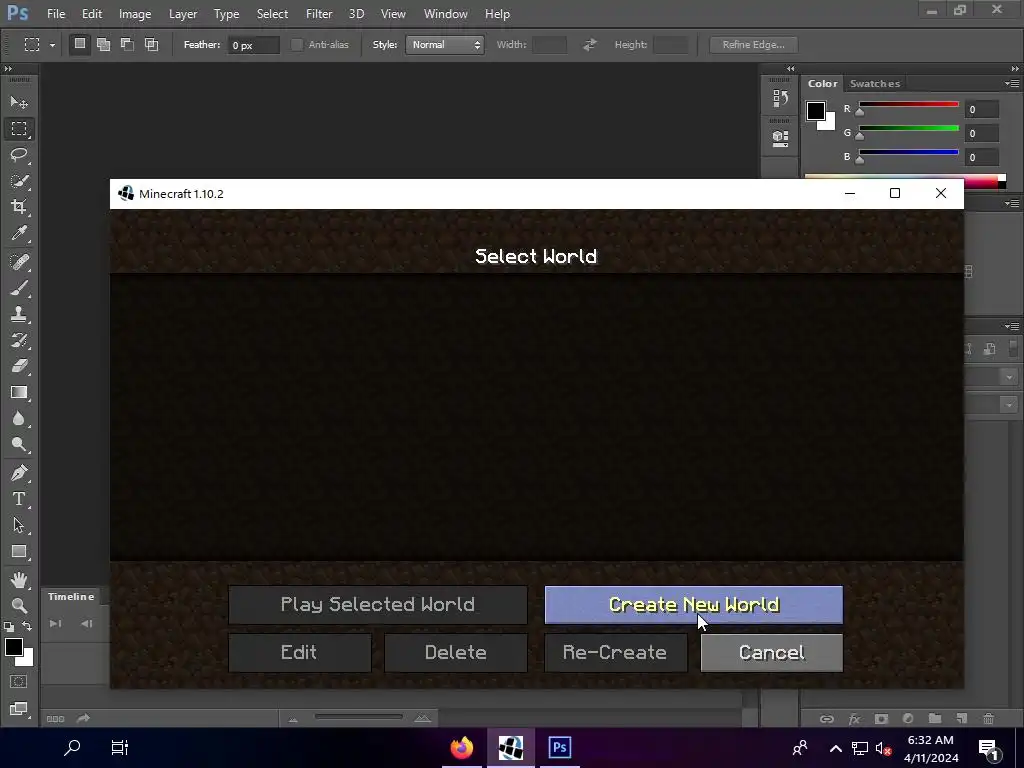Click the layer styles fx icon
The width and height of the screenshot is (1024, 768).
pyautogui.click(x=854, y=719)
